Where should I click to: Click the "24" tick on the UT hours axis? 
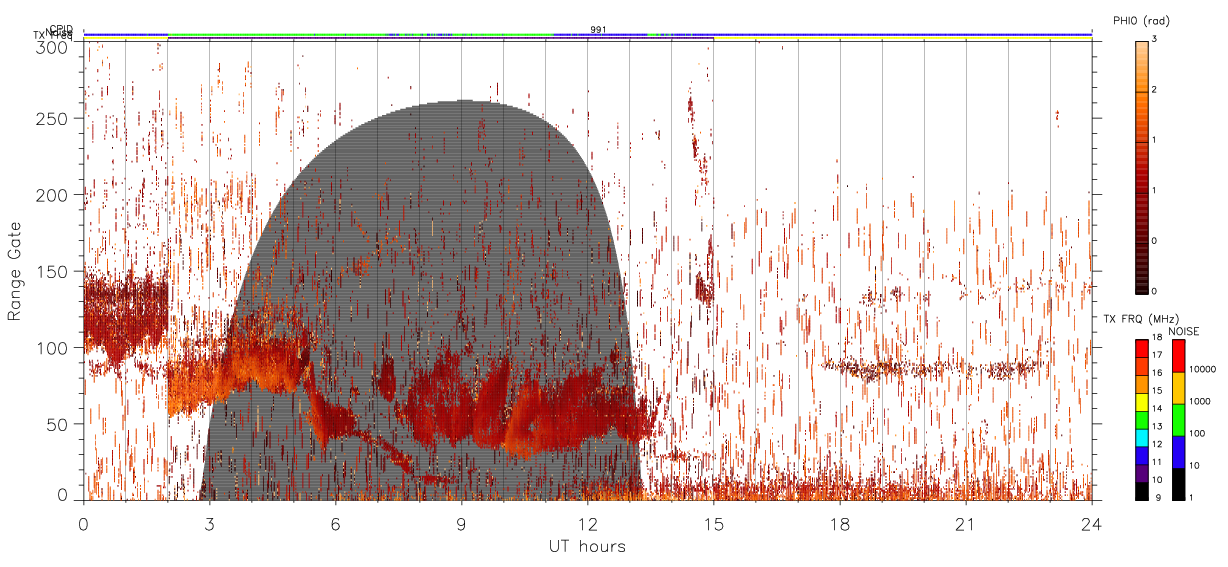pyautogui.click(x=1092, y=524)
